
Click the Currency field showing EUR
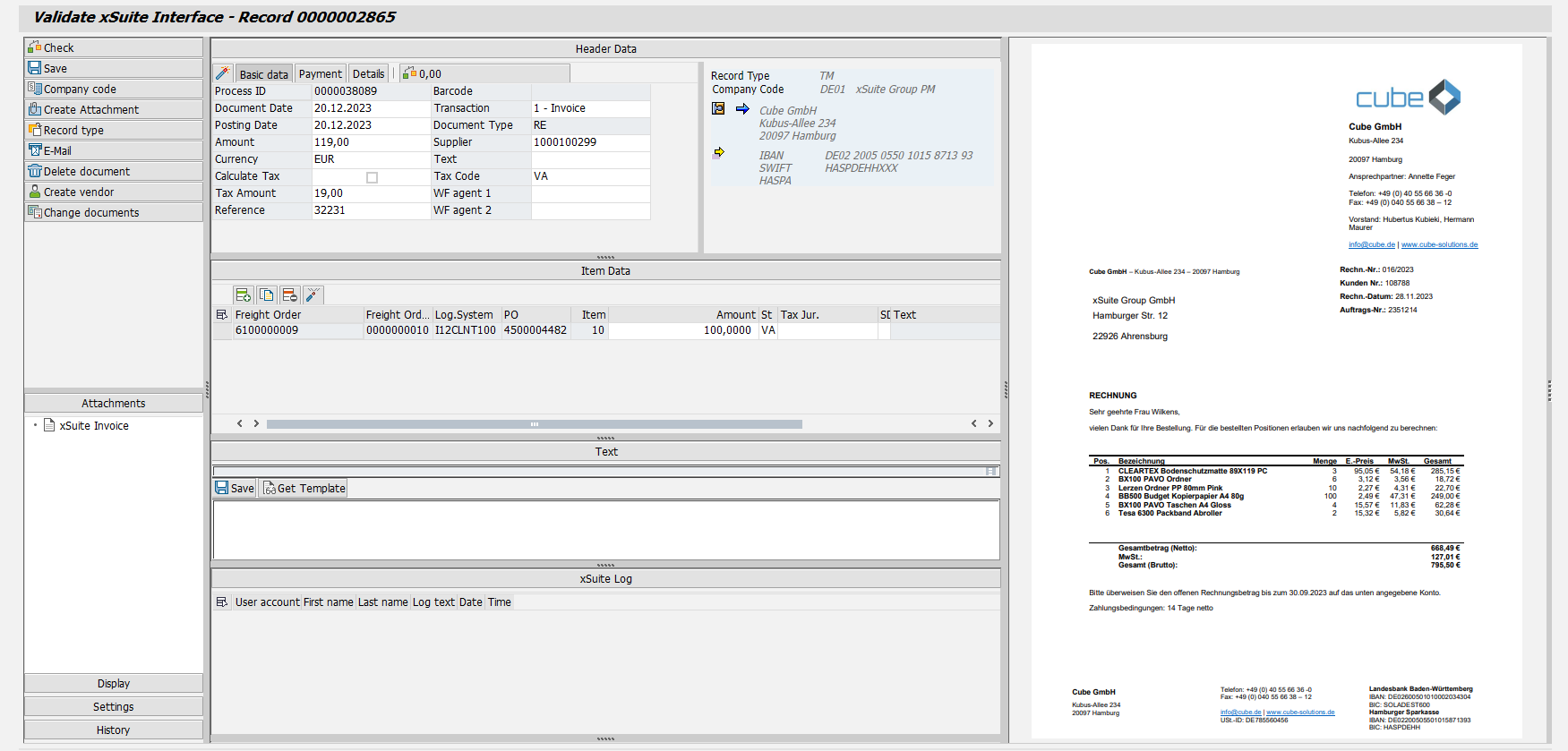coord(371,159)
